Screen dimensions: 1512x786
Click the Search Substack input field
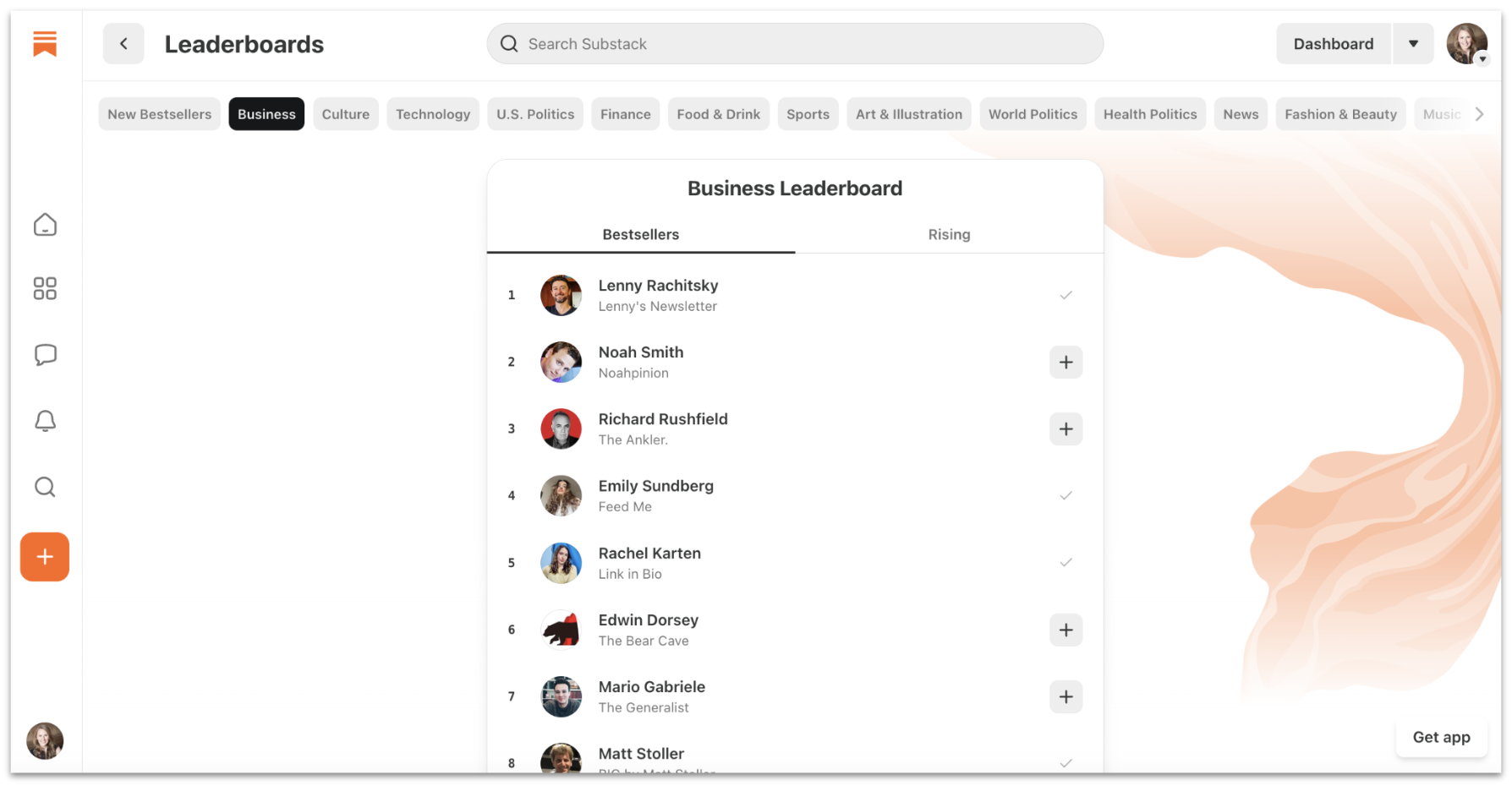[795, 44]
